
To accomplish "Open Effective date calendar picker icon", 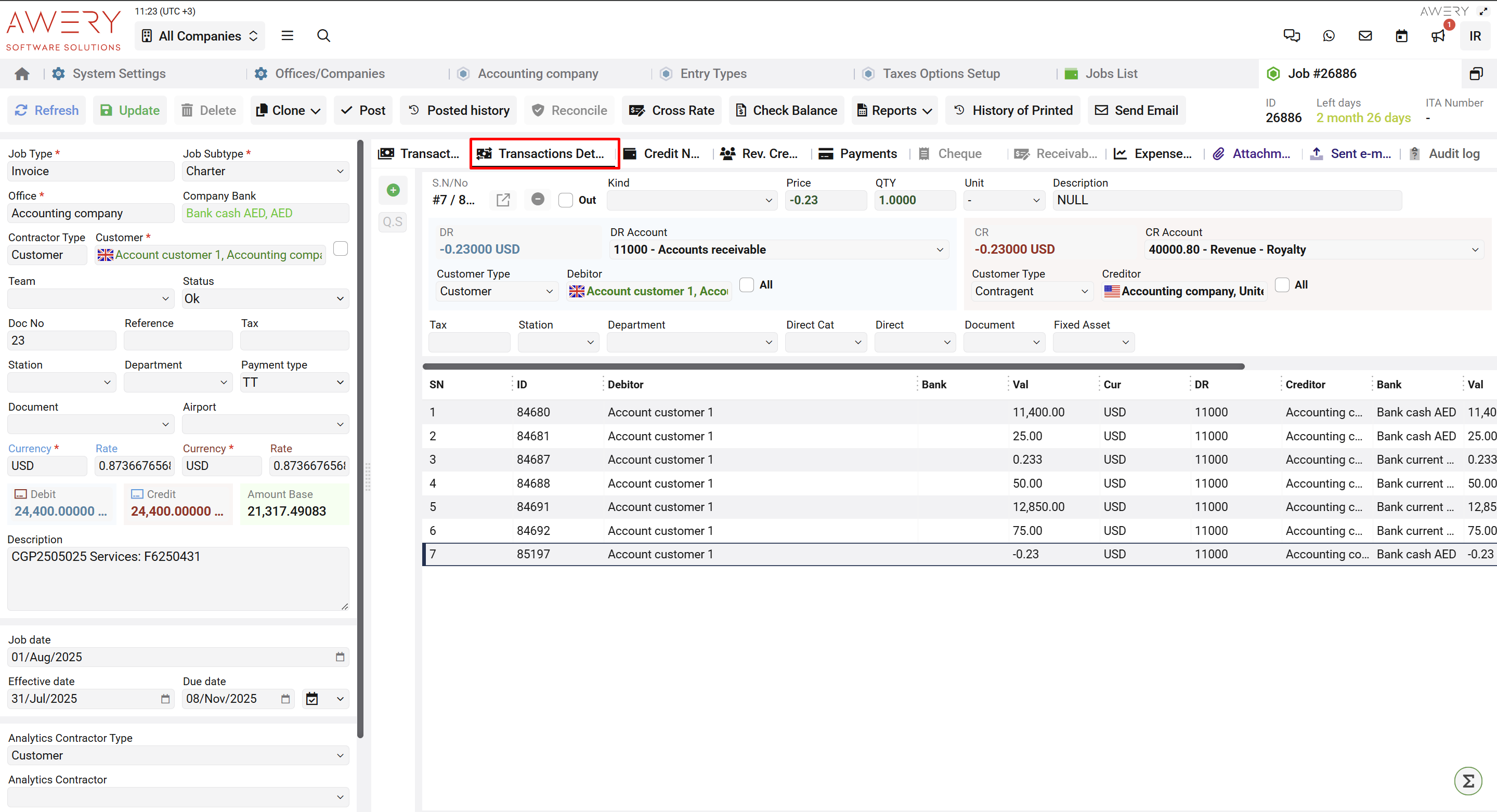I will 165,699.
